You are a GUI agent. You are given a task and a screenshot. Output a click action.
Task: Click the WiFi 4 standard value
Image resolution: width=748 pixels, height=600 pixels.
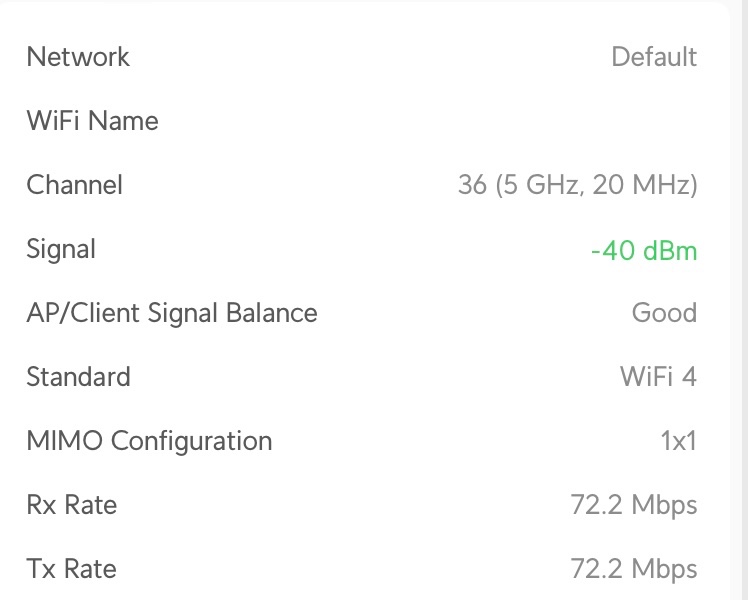coord(658,377)
